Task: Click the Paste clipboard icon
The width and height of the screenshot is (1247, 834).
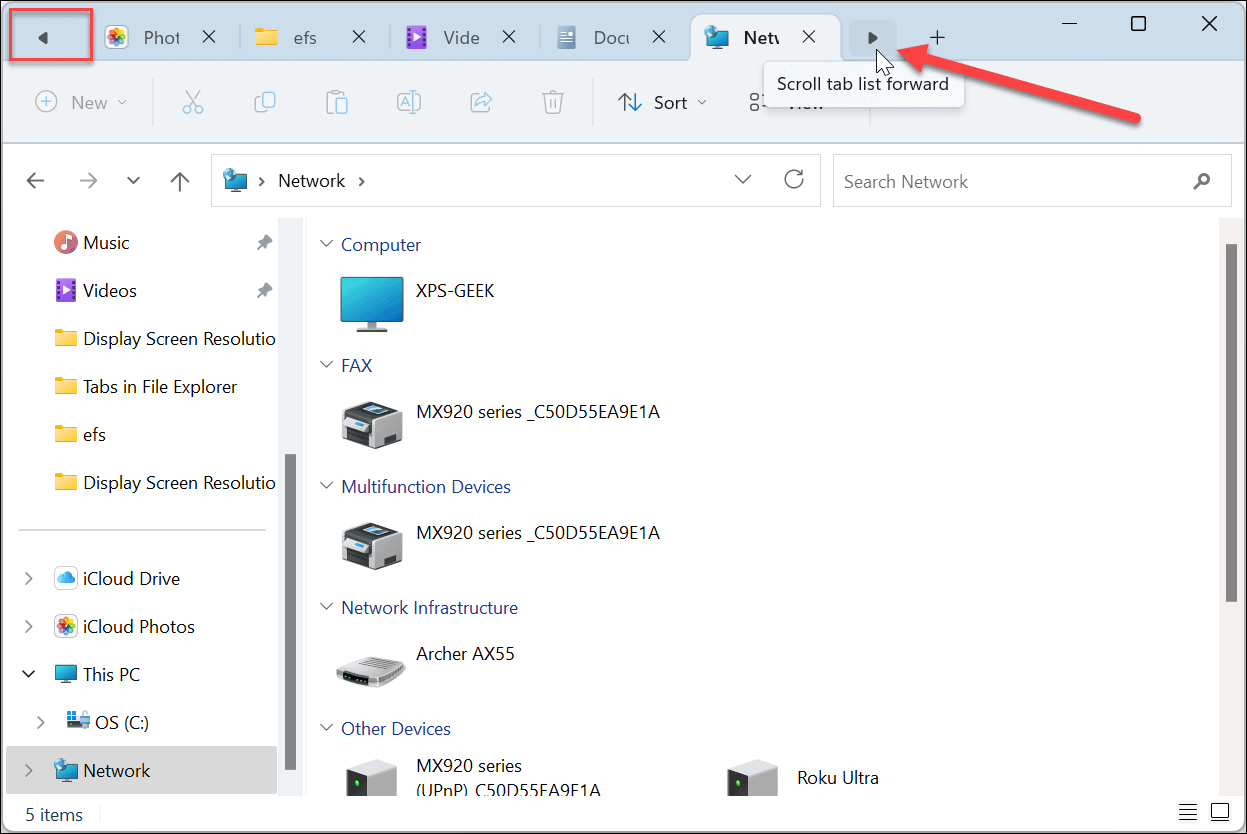Action: [337, 102]
